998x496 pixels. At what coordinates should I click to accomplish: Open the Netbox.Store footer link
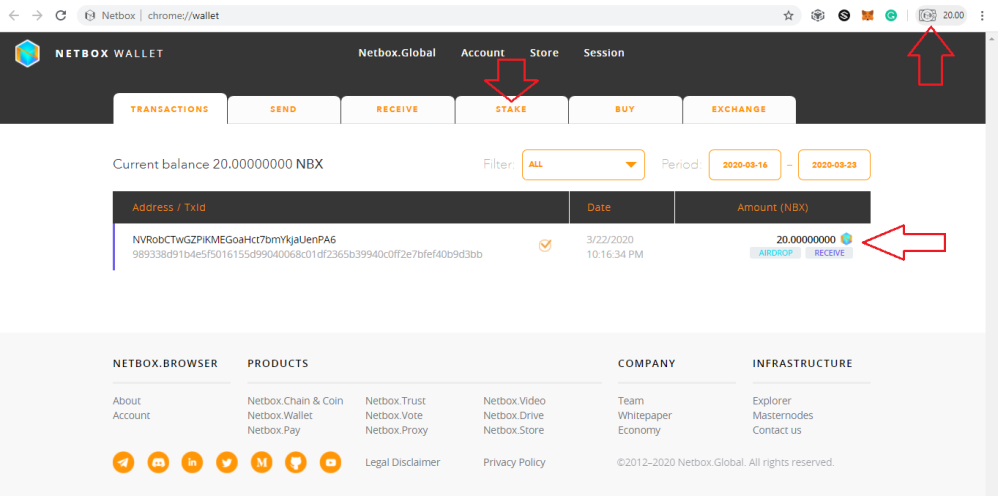[x=514, y=430]
